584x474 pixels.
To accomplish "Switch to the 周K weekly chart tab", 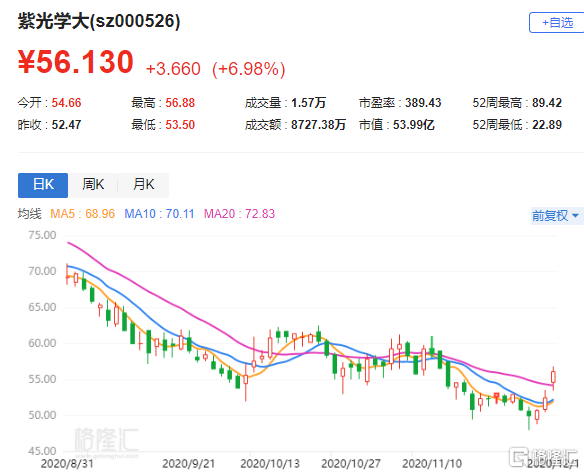I will [93, 185].
